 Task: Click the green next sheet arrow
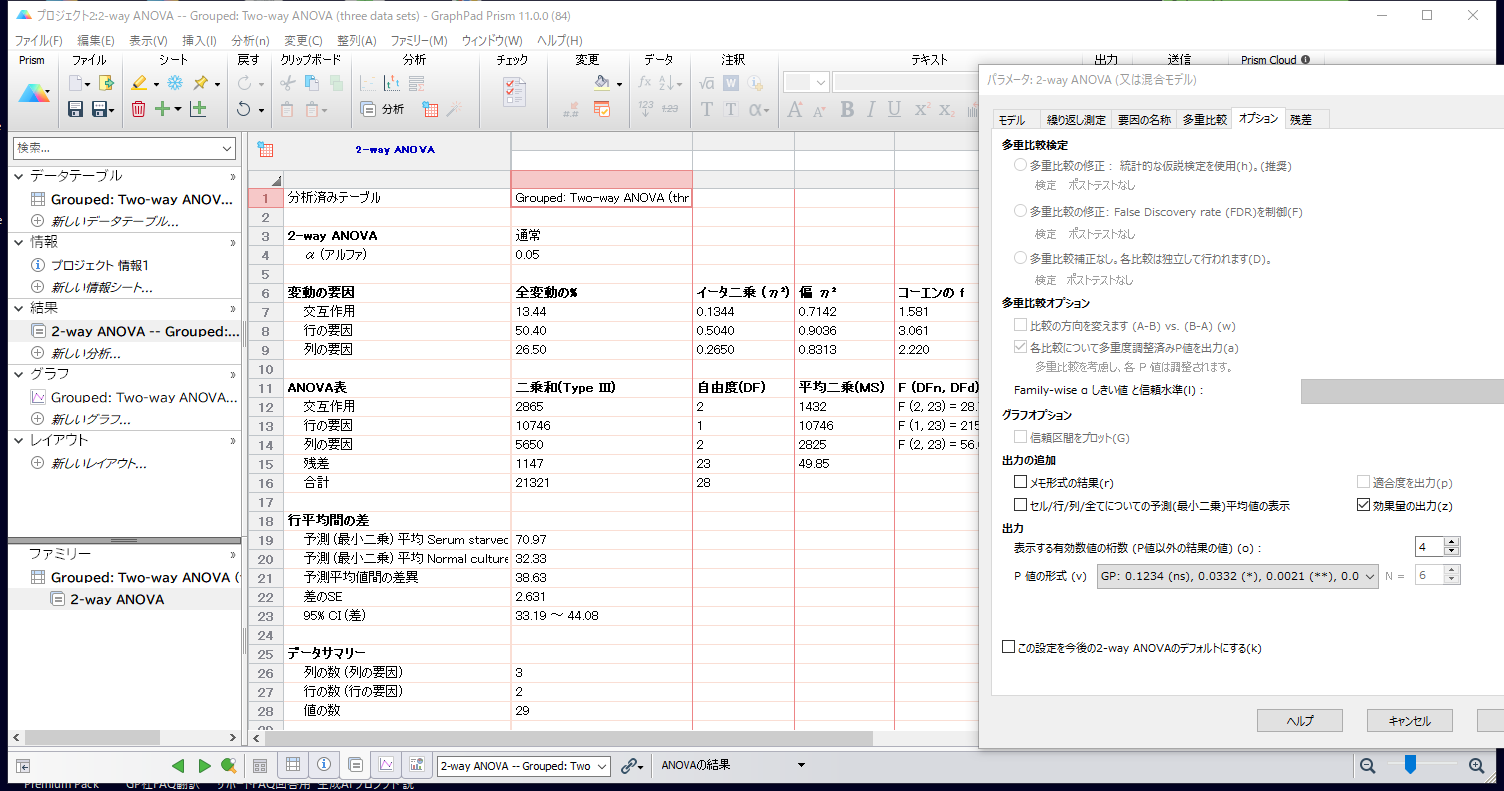[204, 766]
